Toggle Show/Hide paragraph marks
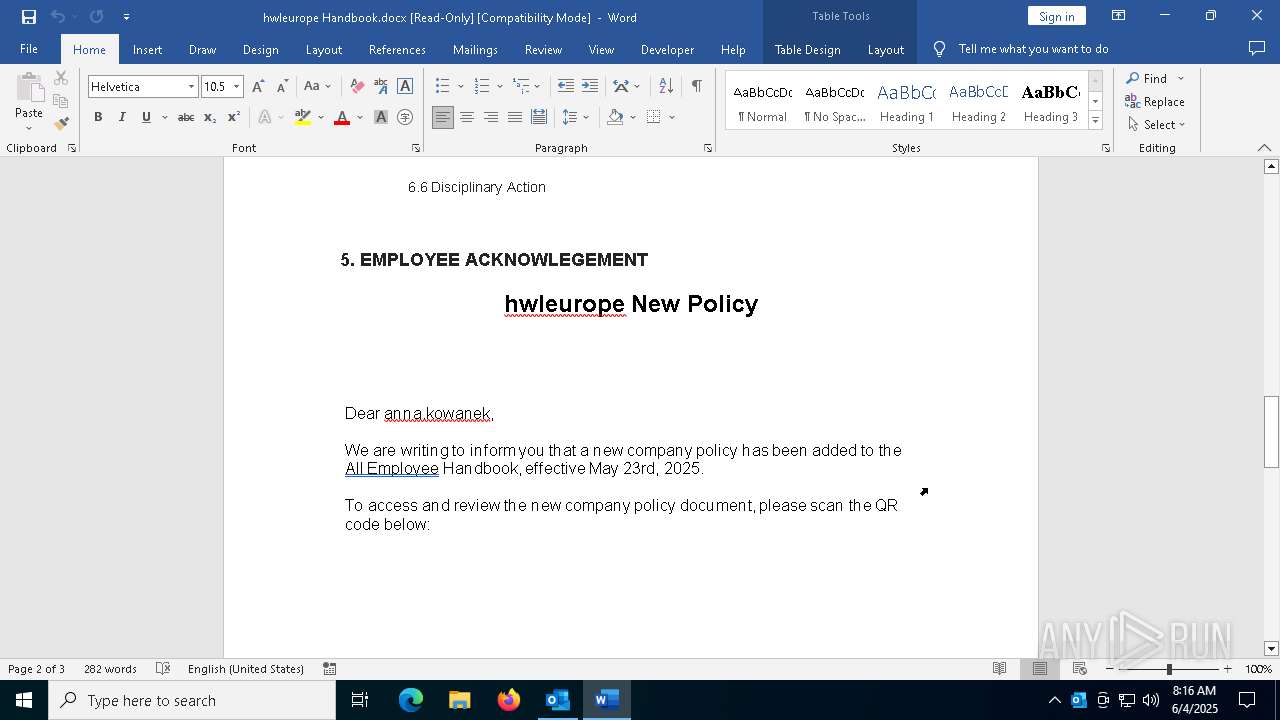The image size is (1280, 720). tap(696, 87)
